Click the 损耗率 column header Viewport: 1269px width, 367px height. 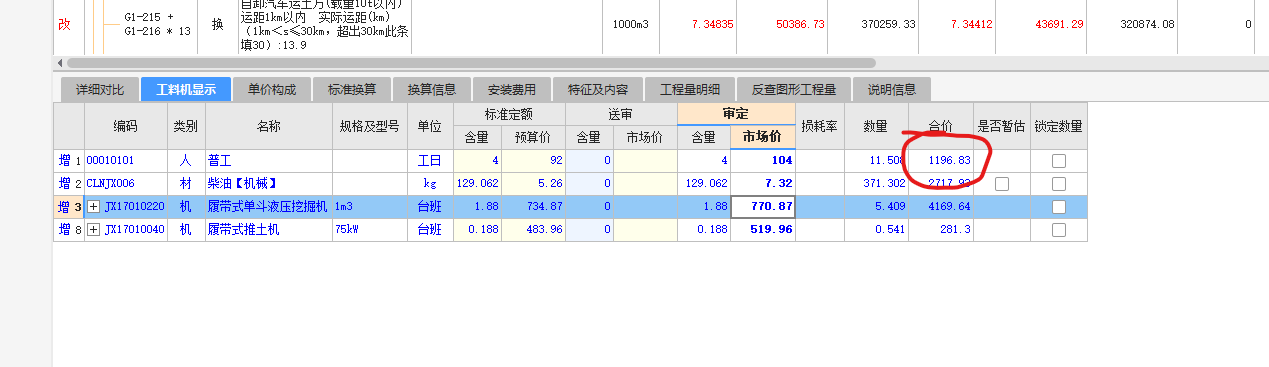tap(820, 126)
